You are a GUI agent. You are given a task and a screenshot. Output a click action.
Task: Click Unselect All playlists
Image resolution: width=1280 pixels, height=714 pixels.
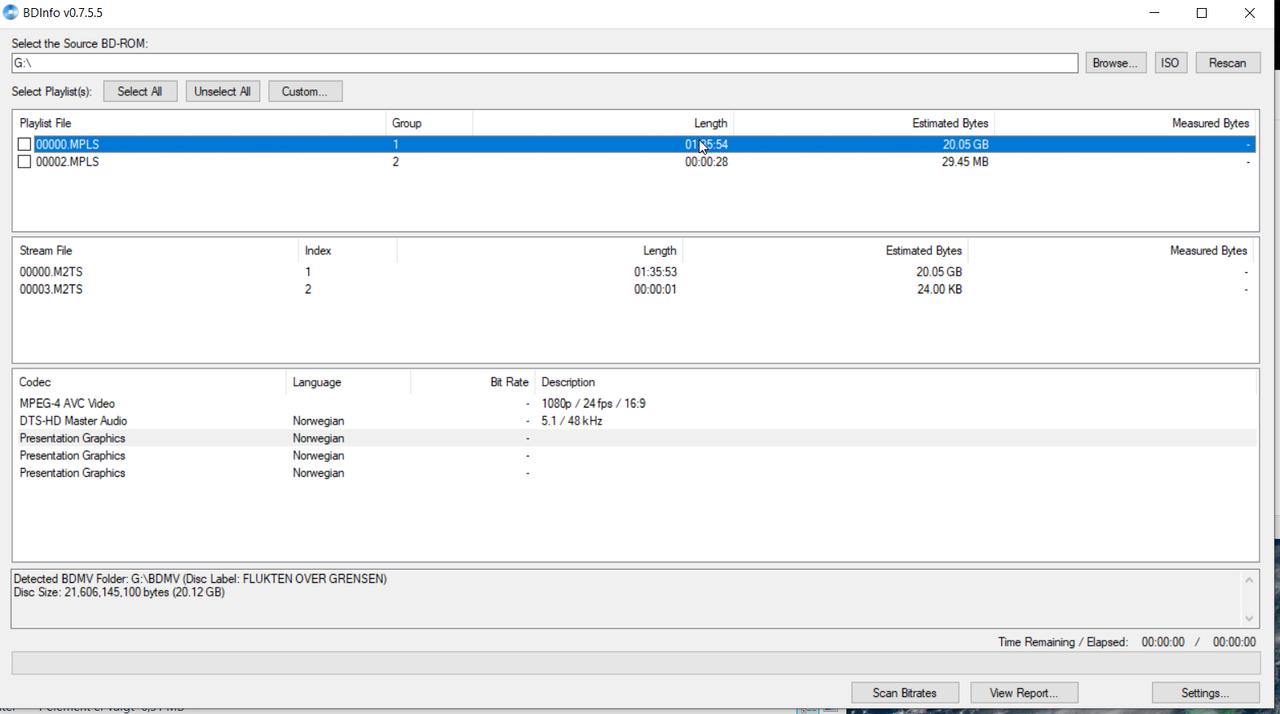pyautogui.click(x=222, y=91)
